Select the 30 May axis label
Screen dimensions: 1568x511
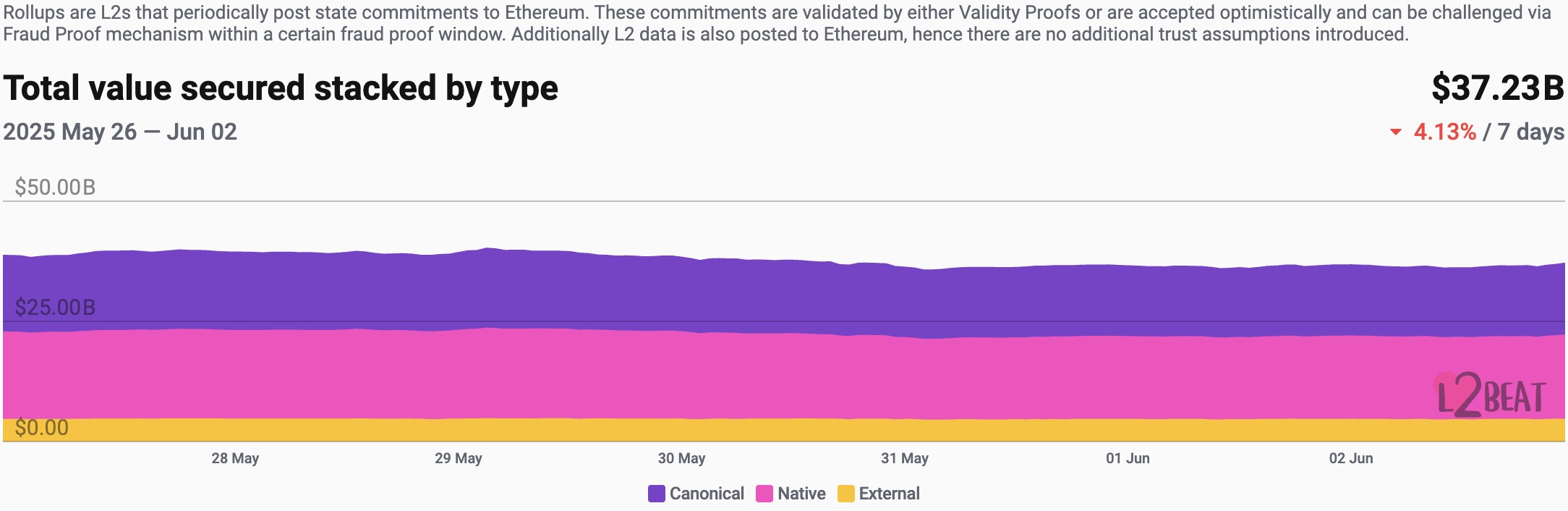[x=681, y=458]
